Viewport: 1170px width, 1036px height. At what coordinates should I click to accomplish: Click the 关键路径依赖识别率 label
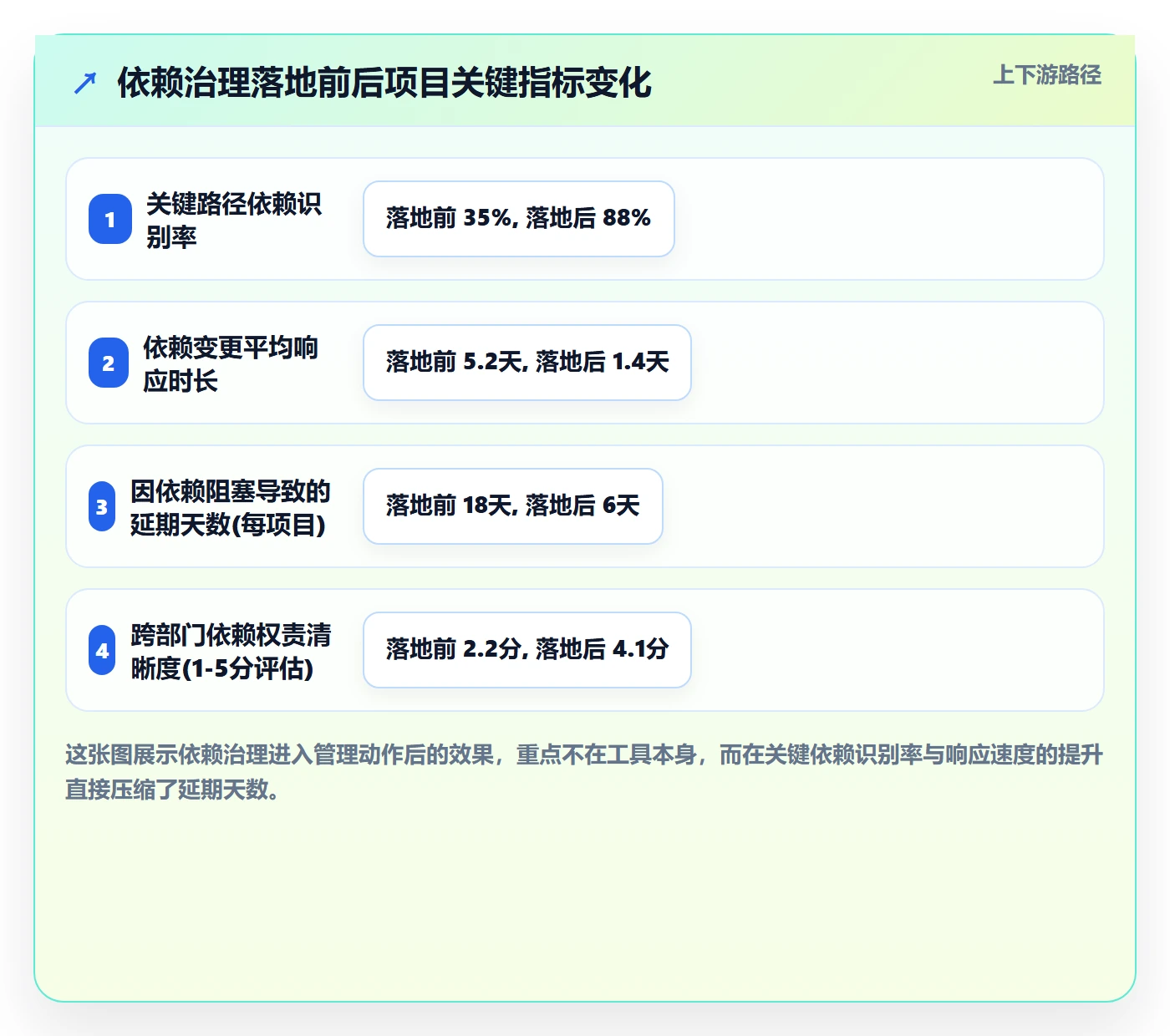[x=234, y=220]
